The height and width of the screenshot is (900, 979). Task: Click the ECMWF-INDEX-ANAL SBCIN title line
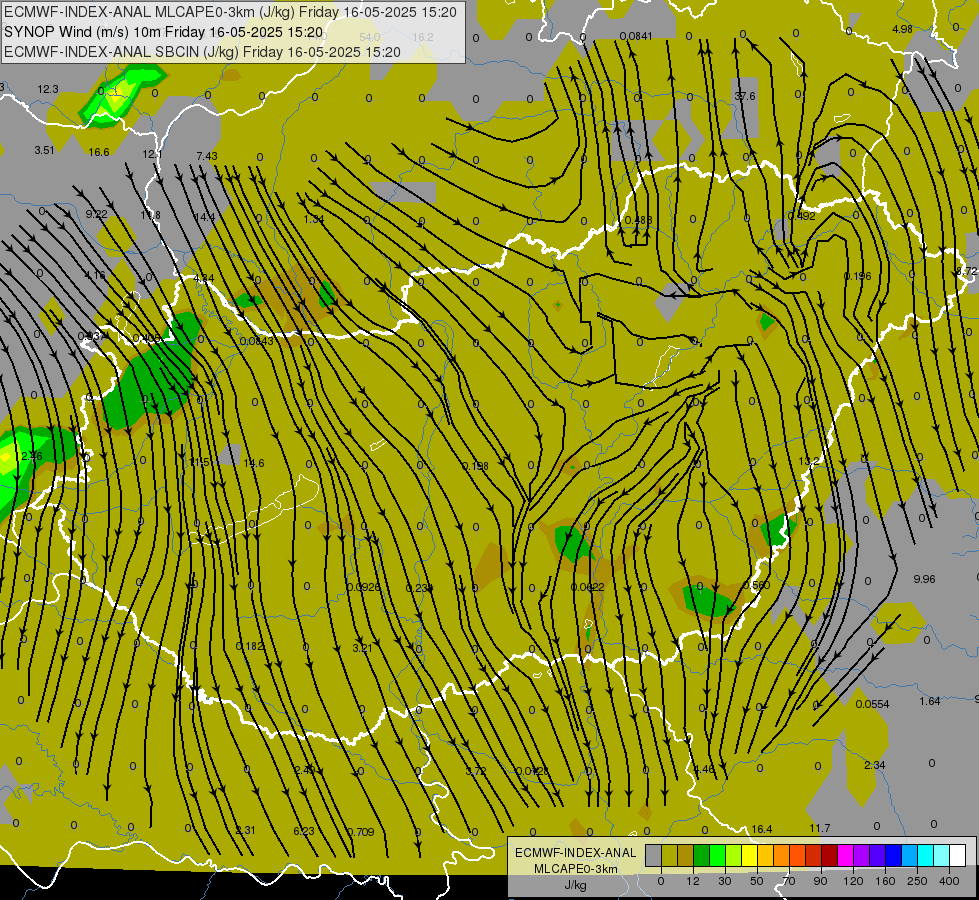pos(202,52)
